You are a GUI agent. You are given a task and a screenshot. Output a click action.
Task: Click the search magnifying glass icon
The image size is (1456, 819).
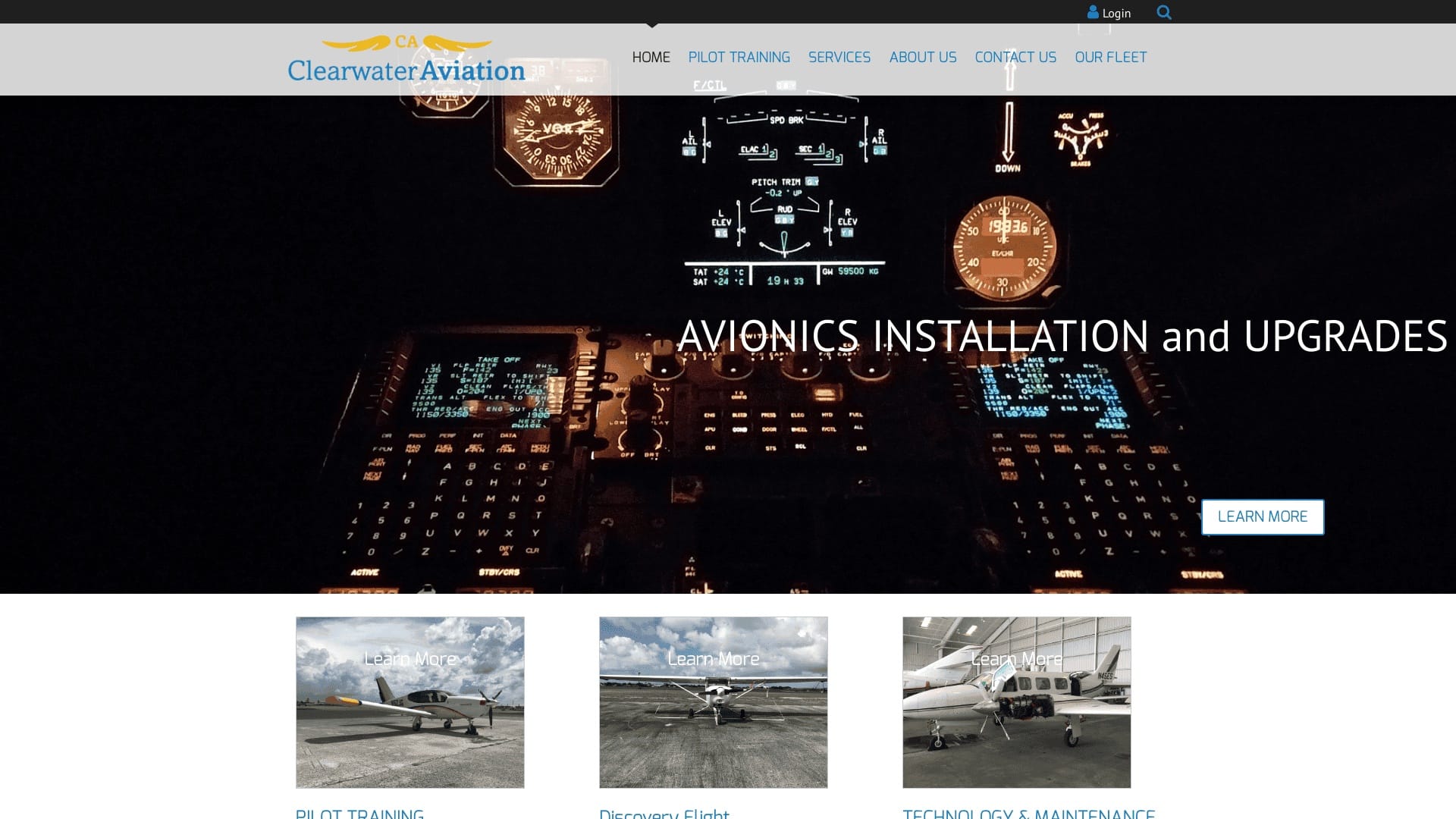click(x=1163, y=12)
